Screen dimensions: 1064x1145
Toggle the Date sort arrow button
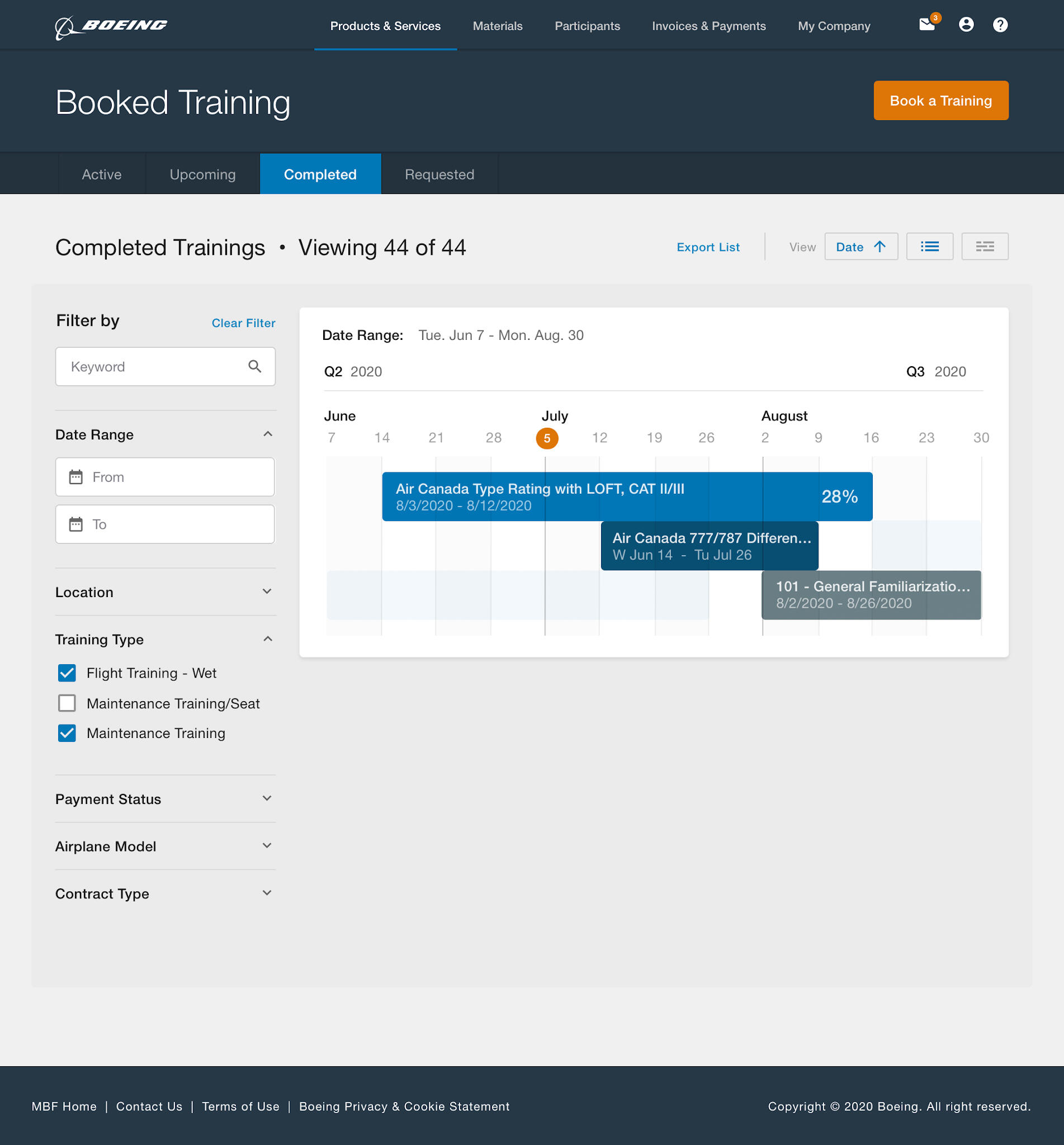pos(860,247)
